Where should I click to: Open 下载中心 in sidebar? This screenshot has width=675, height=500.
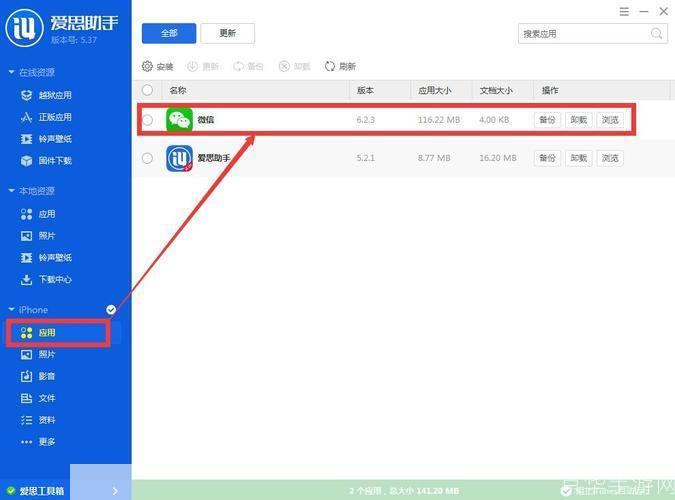point(46,280)
